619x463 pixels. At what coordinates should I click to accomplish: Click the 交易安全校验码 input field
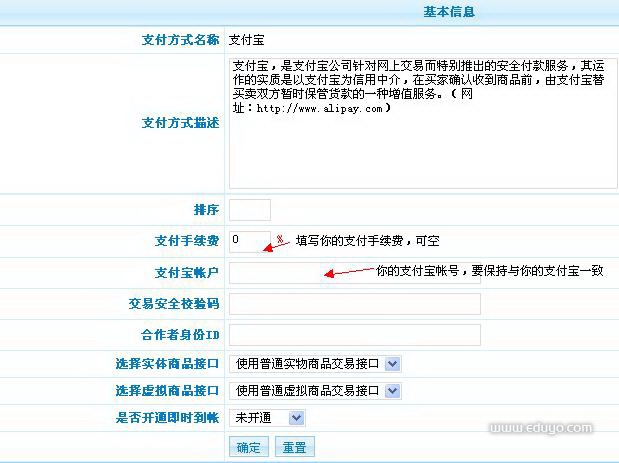[354, 304]
